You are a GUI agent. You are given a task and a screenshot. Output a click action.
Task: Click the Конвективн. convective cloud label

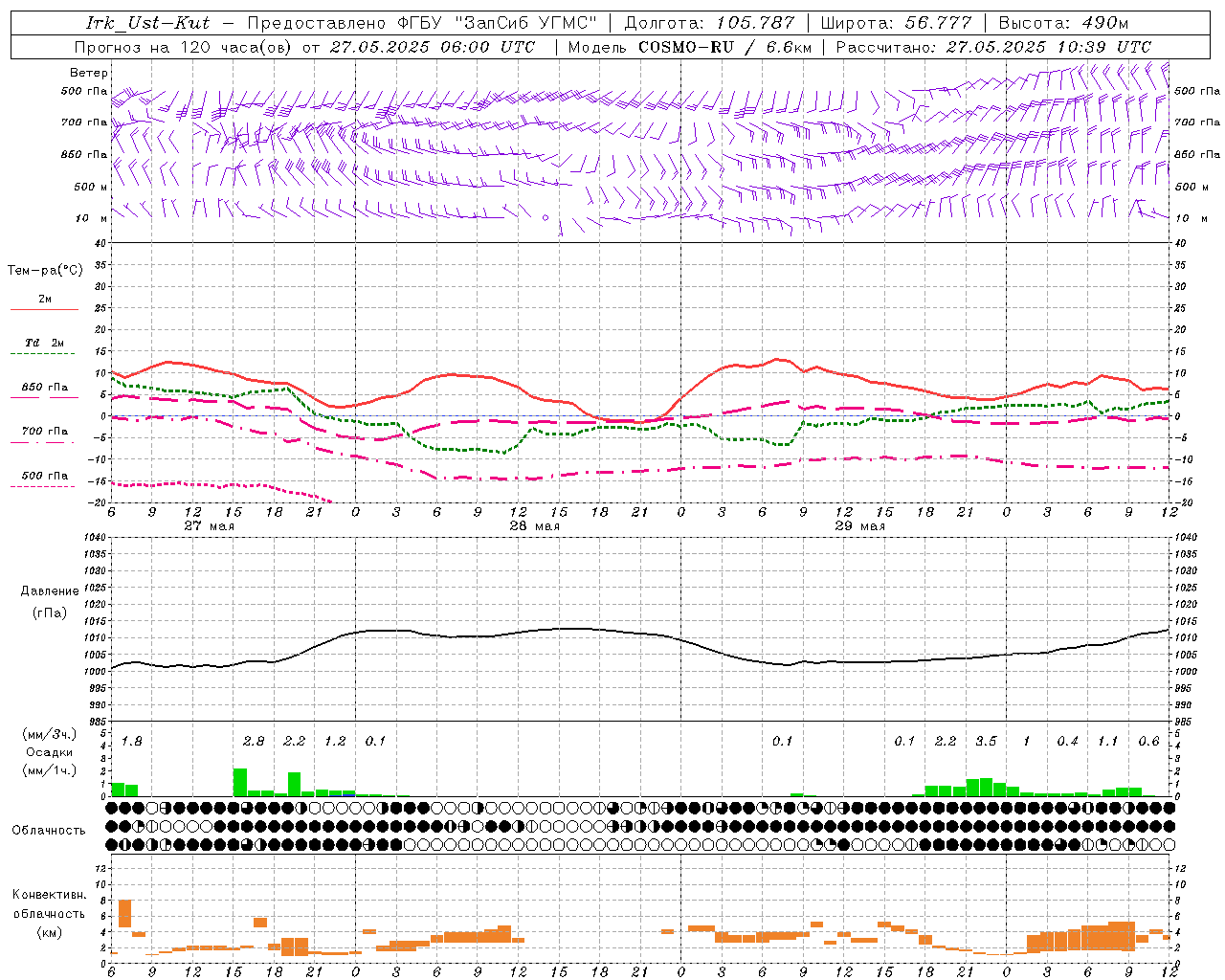point(50,895)
